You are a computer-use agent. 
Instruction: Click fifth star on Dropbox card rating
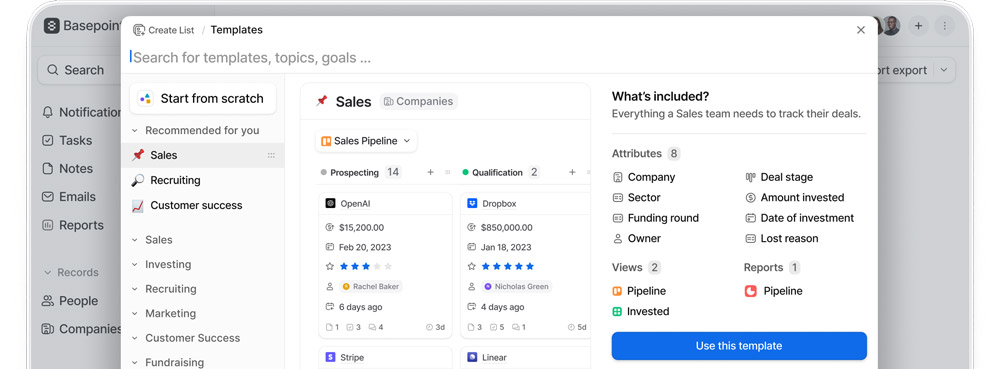(x=530, y=266)
